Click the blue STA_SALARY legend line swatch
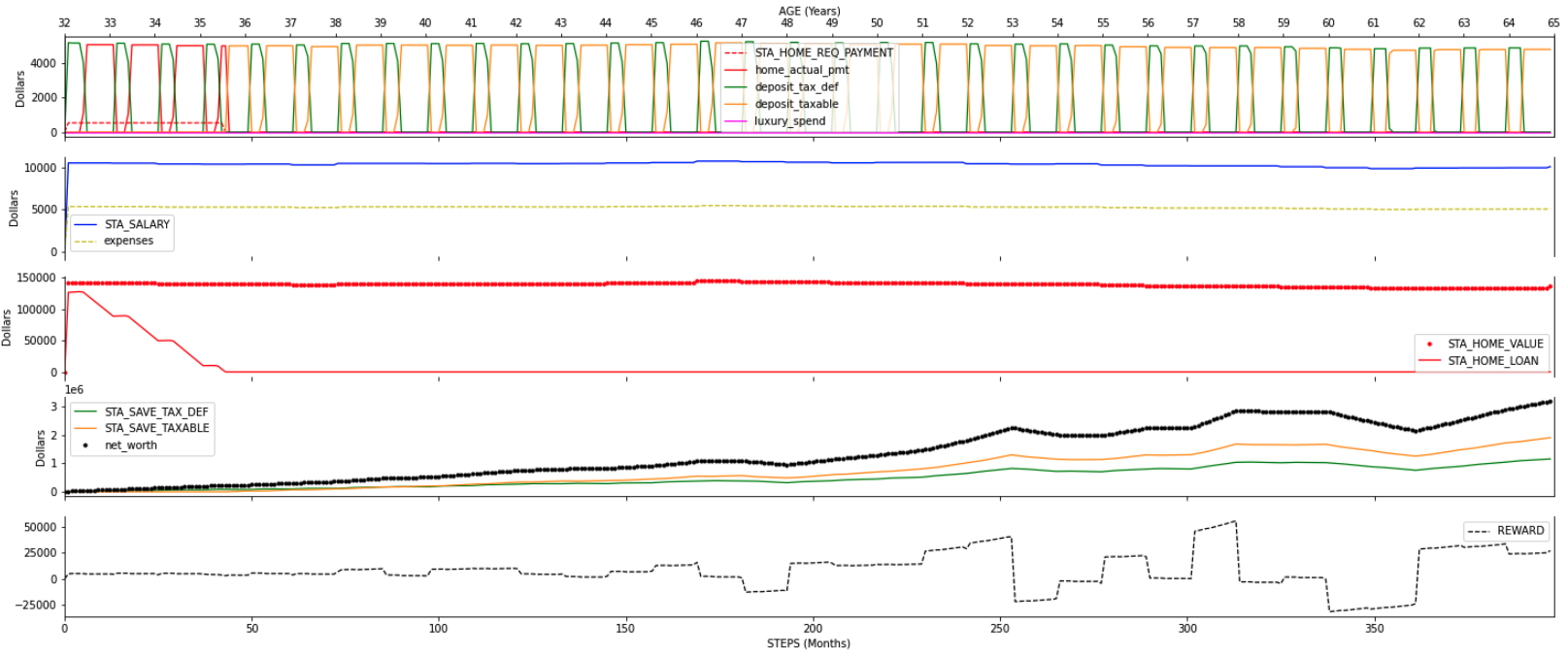Image resolution: width=1568 pixels, height=657 pixels. coord(85,224)
